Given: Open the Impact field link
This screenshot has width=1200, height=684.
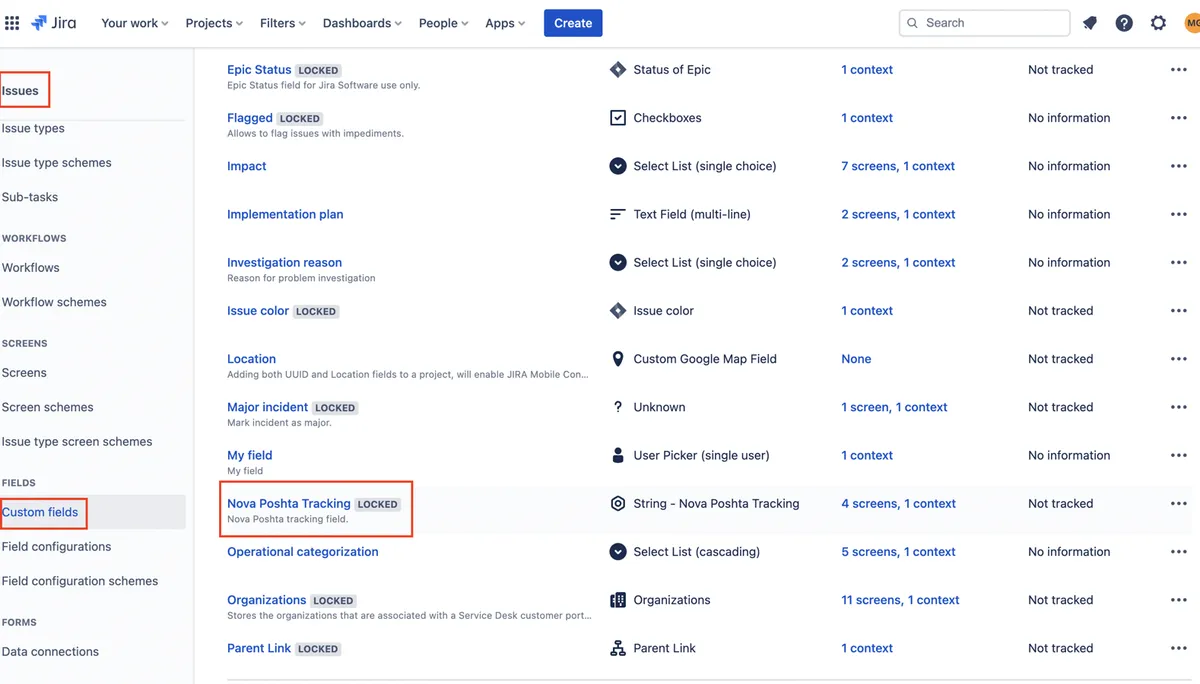Looking at the screenshot, I should [x=247, y=166].
